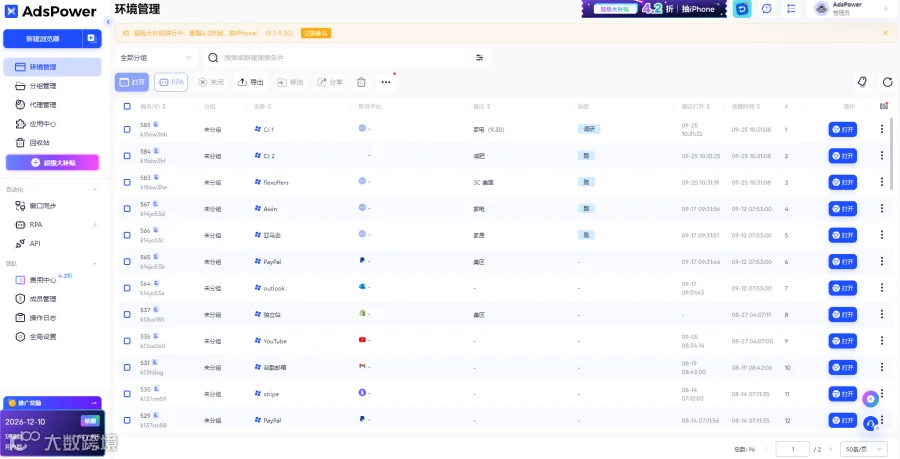Open the 50条/页 page size dropdown
Viewport: 900px width, 459px height.
point(864,449)
